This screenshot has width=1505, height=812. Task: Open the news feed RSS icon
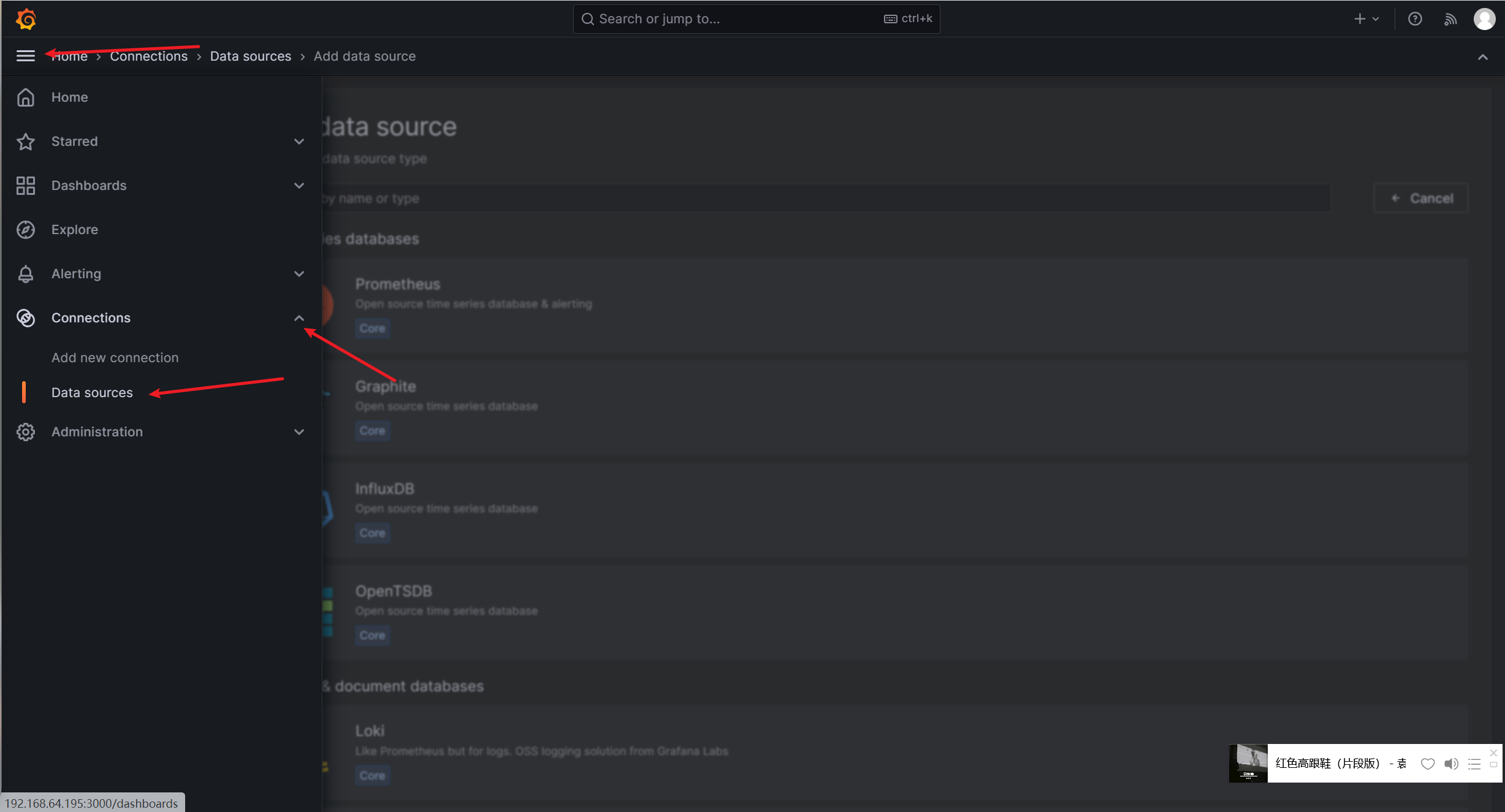[x=1450, y=19]
